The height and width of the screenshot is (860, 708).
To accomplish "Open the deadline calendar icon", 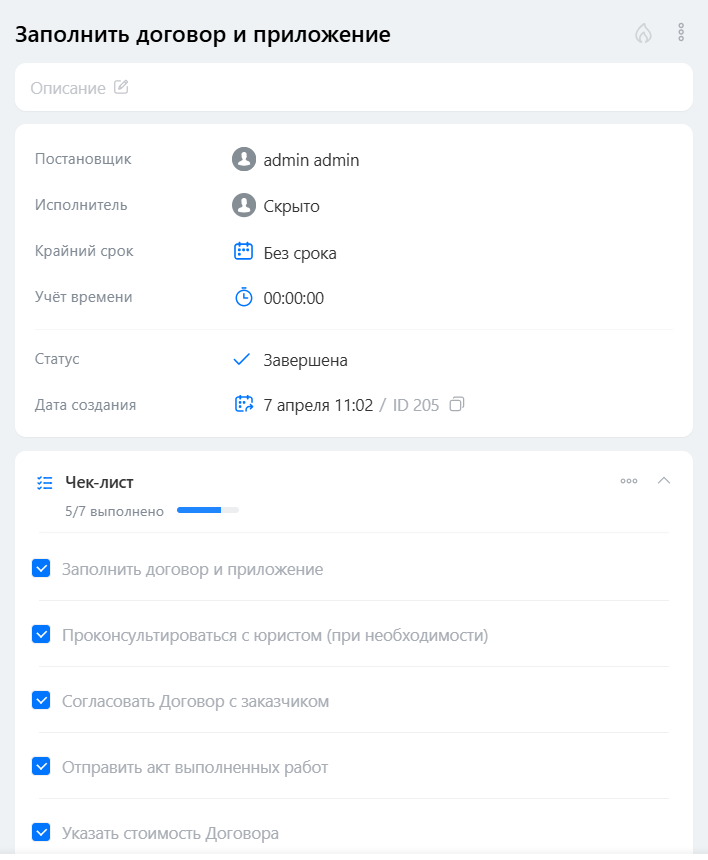I will [x=244, y=252].
